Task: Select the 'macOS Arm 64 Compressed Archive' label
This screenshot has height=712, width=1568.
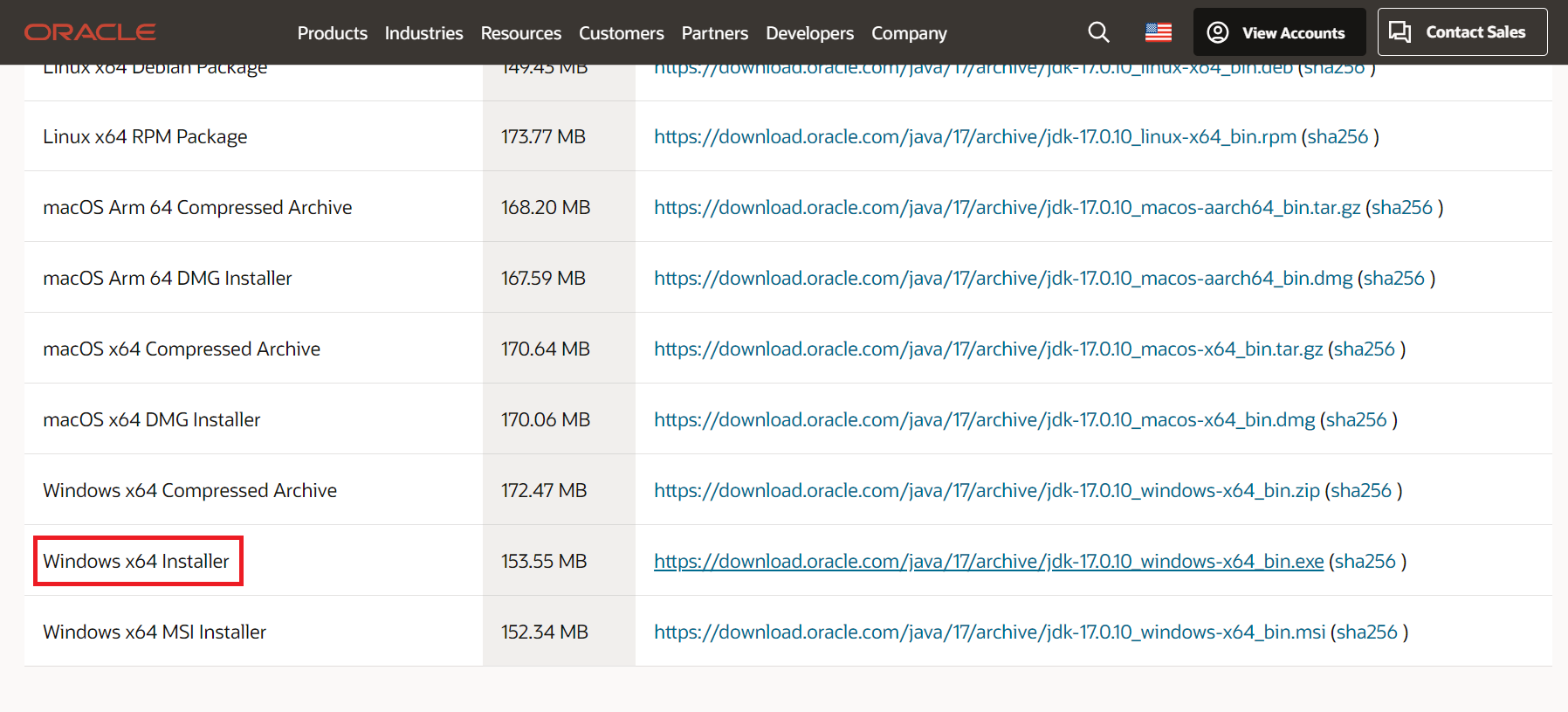Action: (x=197, y=207)
